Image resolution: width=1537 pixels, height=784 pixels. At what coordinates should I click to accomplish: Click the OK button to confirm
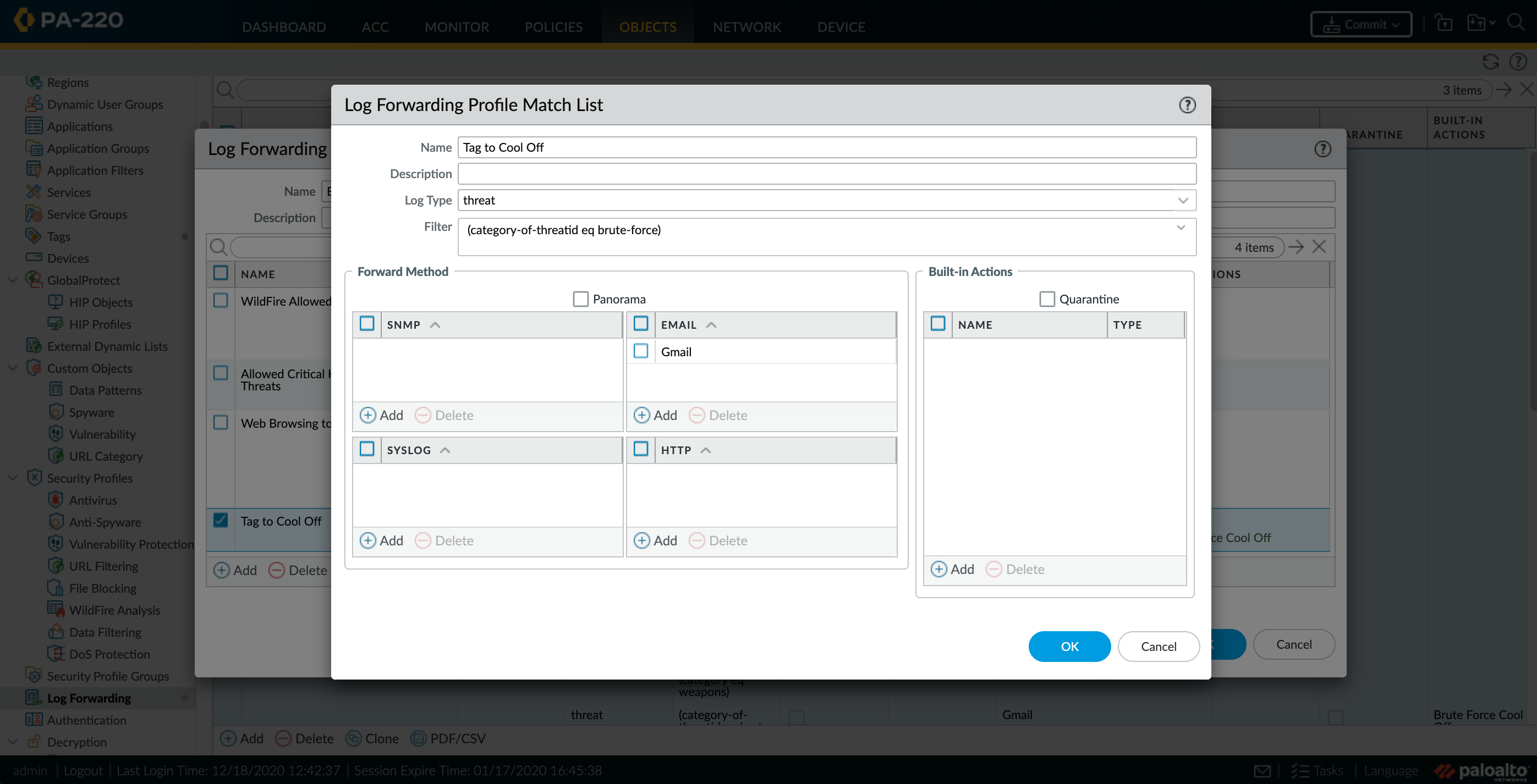(x=1069, y=646)
